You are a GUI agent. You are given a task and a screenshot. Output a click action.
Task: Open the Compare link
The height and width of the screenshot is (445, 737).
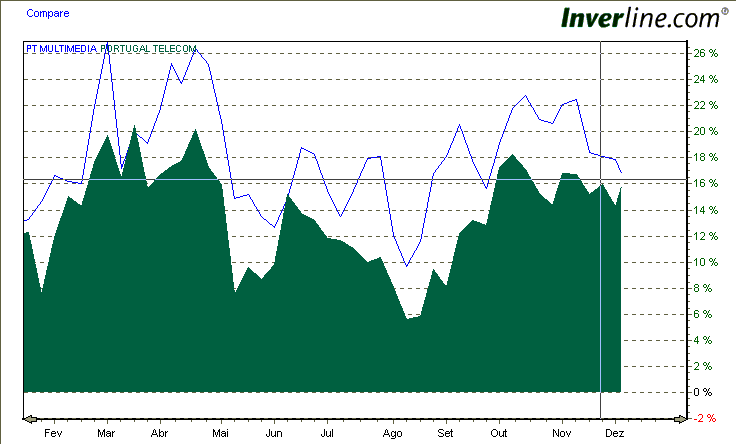[x=47, y=13]
